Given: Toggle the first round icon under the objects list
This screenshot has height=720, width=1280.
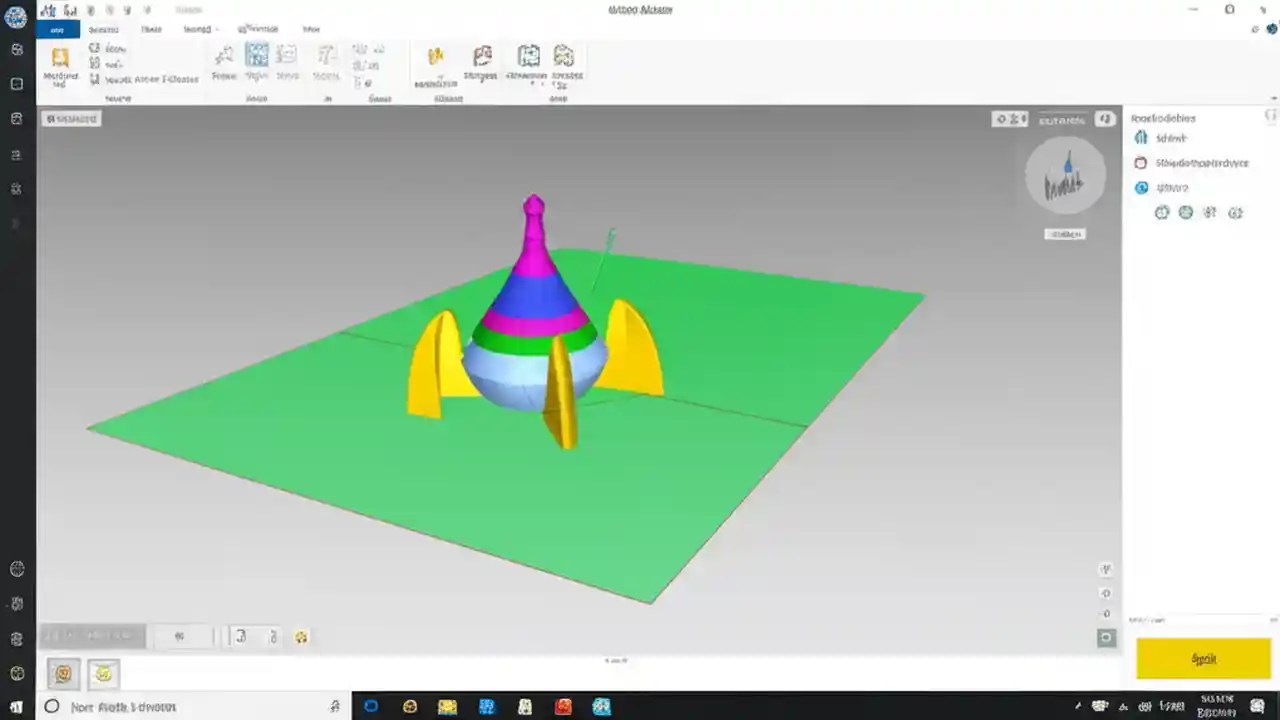Looking at the screenshot, I should coord(1161,212).
